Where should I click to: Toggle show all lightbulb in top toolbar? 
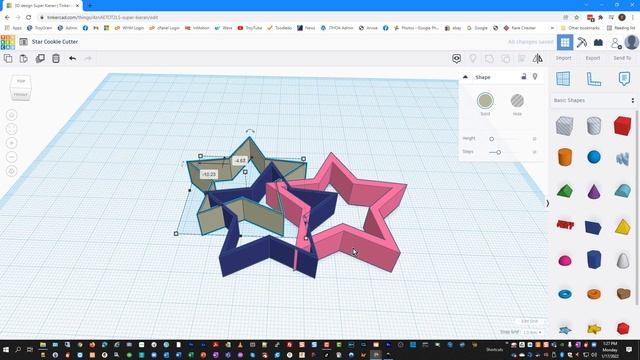coord(473,59)
